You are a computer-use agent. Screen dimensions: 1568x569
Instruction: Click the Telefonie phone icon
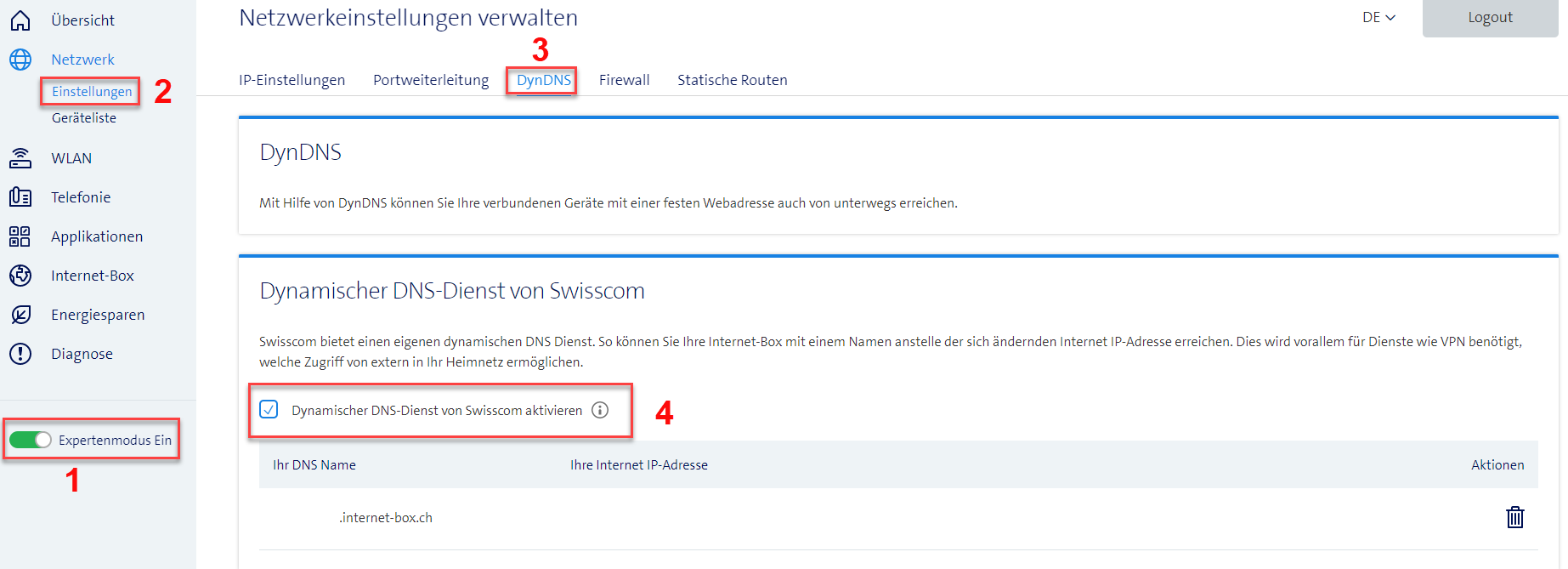click(20, 197)
